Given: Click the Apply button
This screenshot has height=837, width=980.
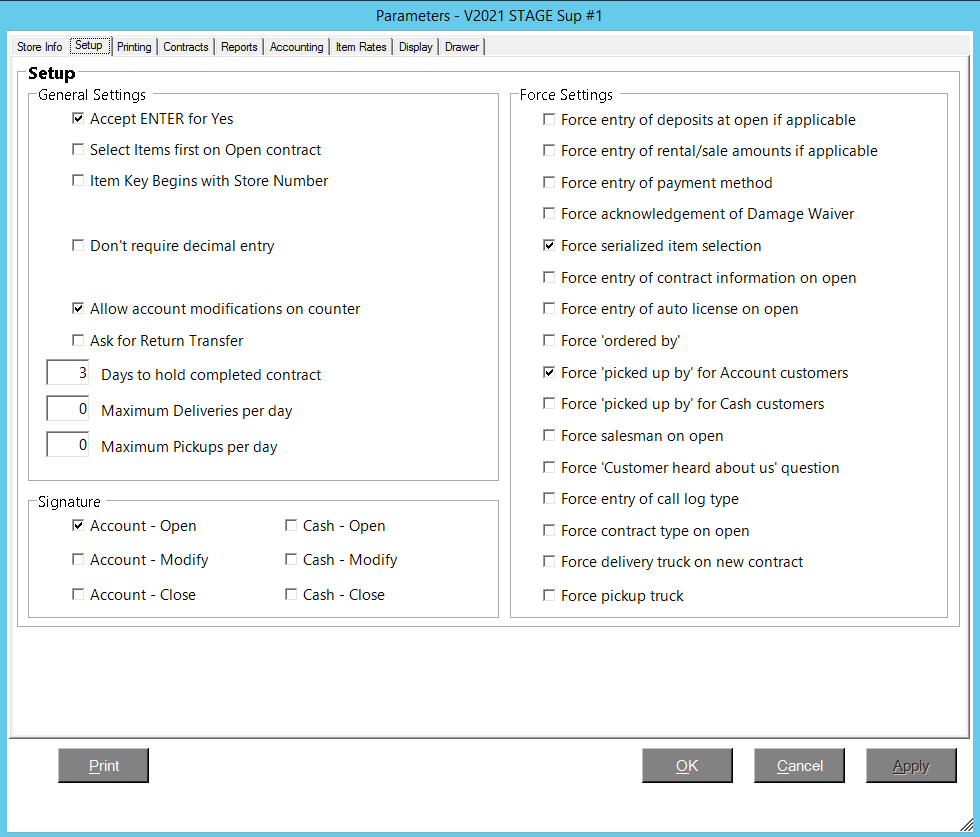Looking at the screenshot, I should pos(911,766).
